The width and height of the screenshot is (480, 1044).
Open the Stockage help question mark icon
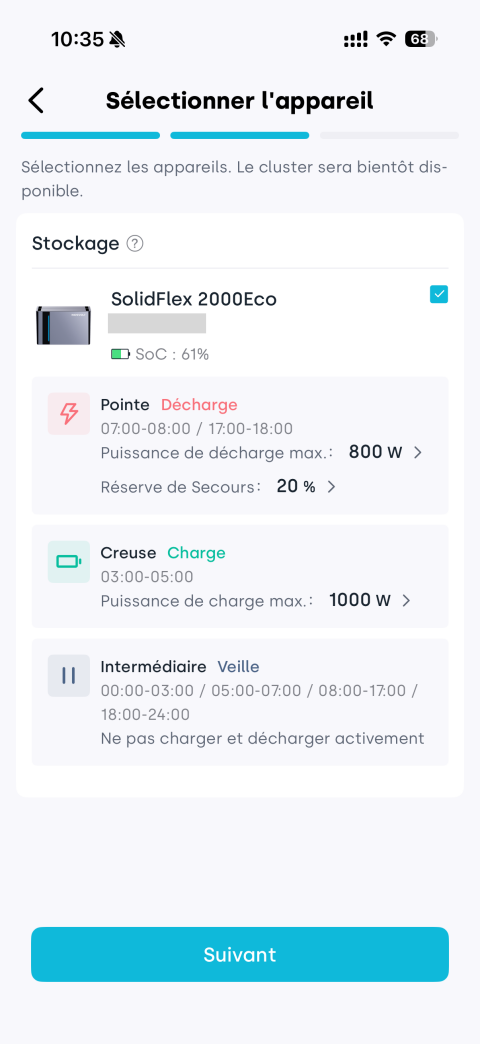click(134, 244)
